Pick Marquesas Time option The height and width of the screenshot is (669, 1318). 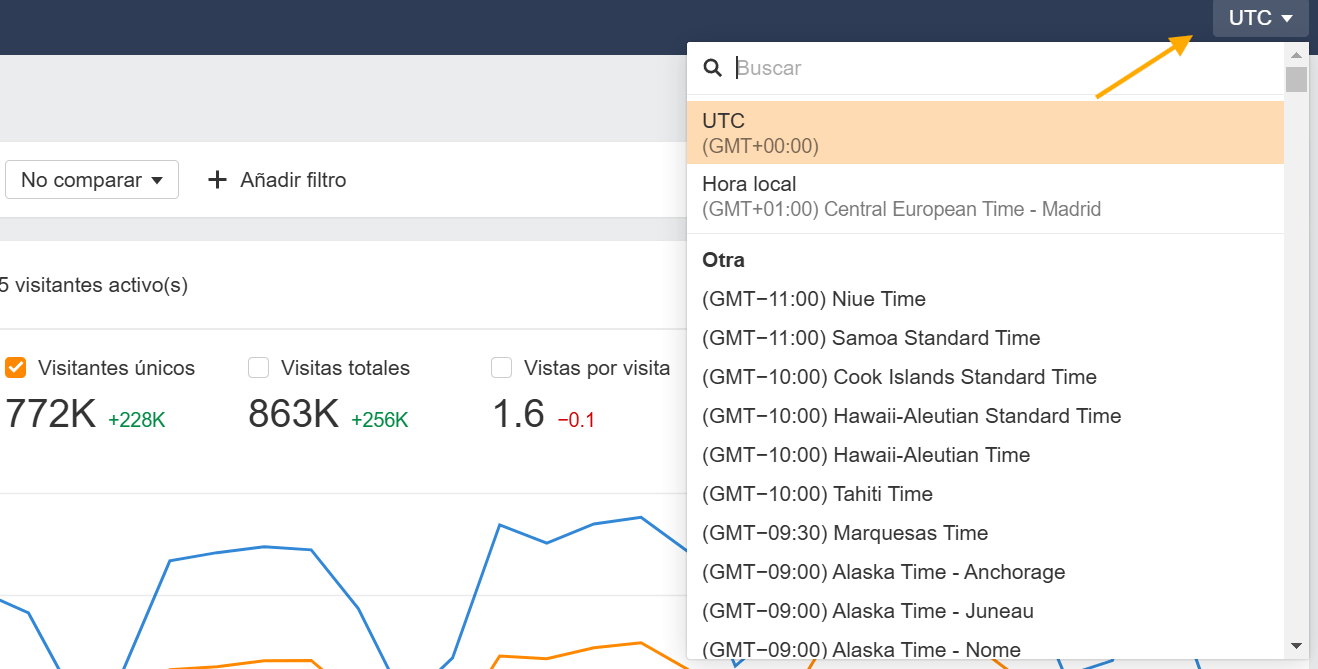(845, 533)
